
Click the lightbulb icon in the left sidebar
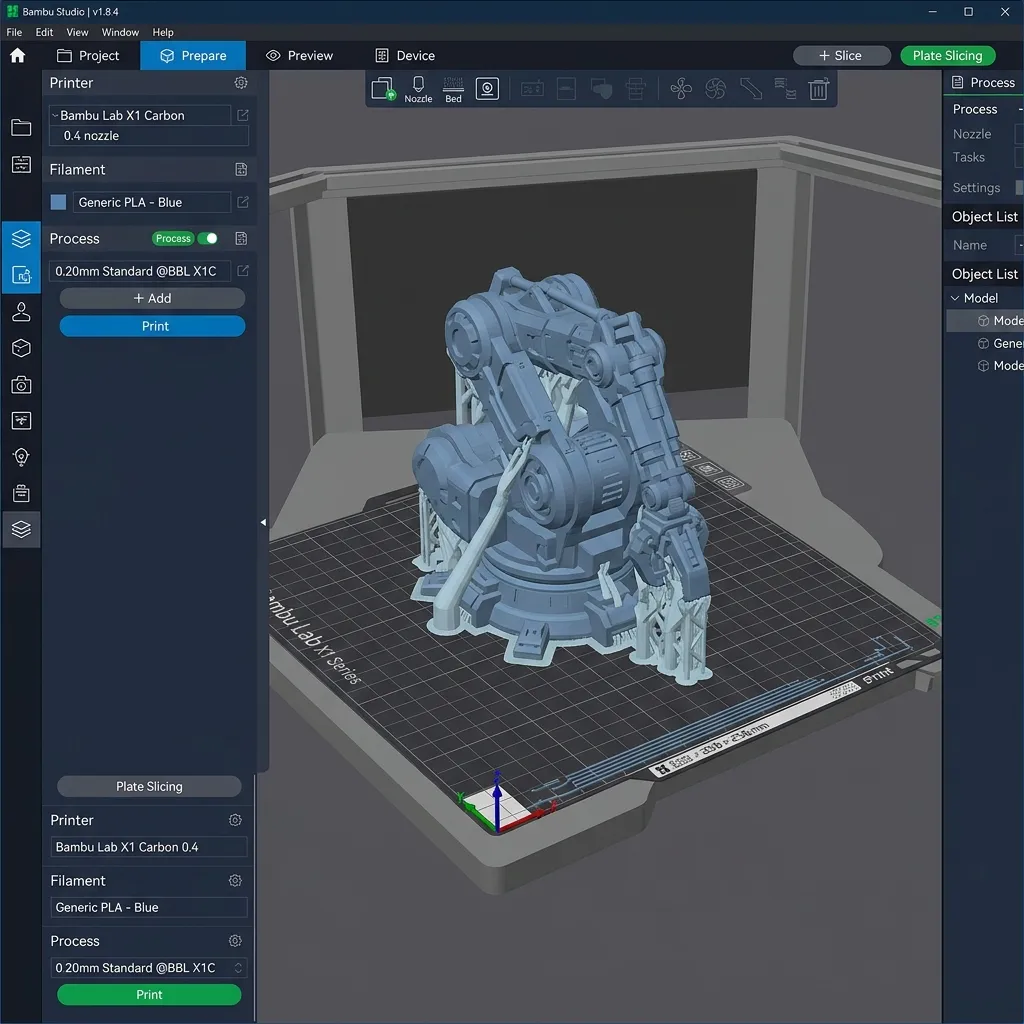[21, 457]
